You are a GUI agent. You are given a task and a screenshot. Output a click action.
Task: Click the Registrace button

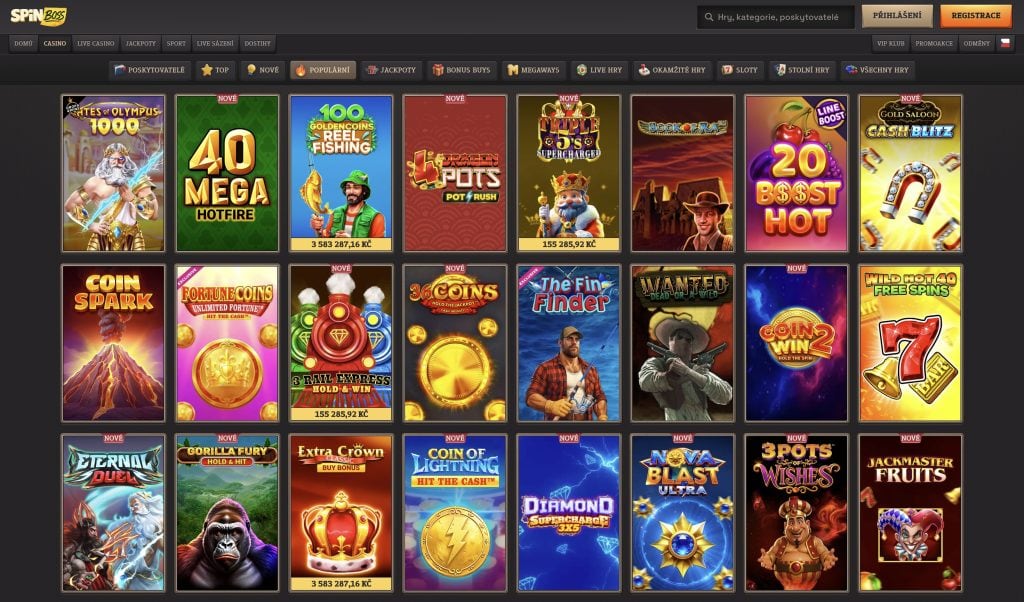click(976, 16)
